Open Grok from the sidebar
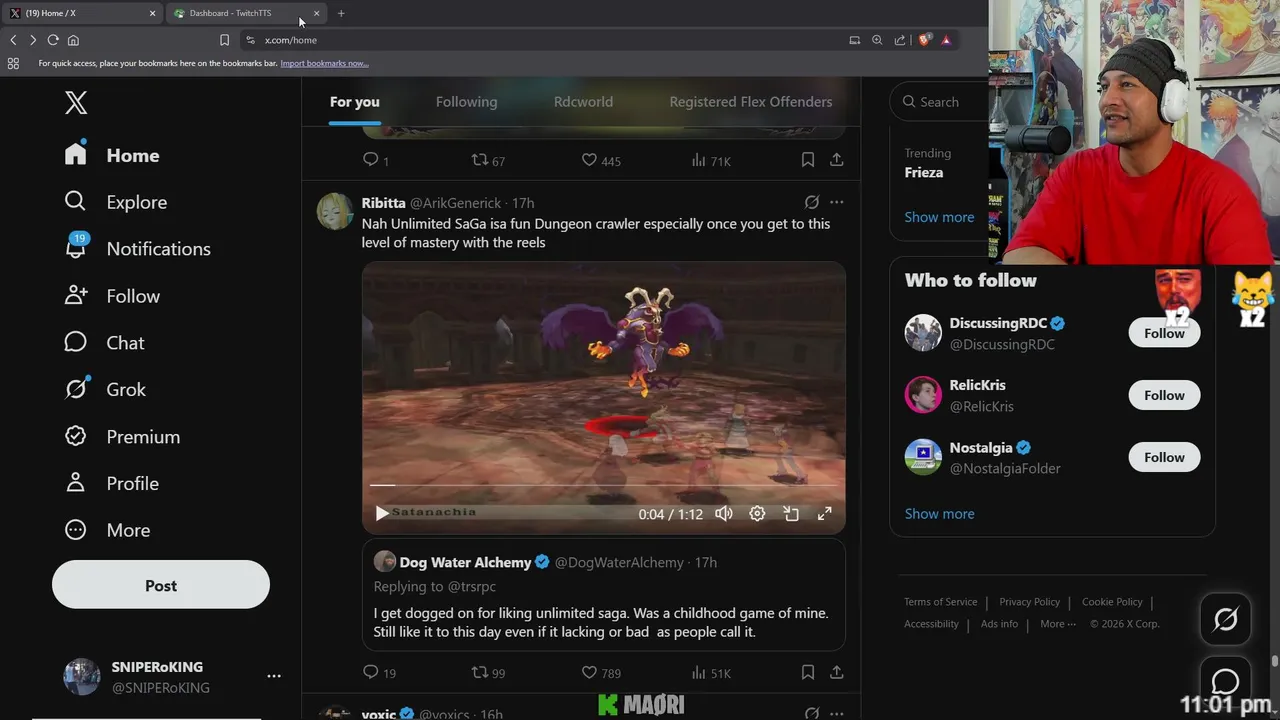This screenshot has height=720, width=1280. click(x=105, y=389)
